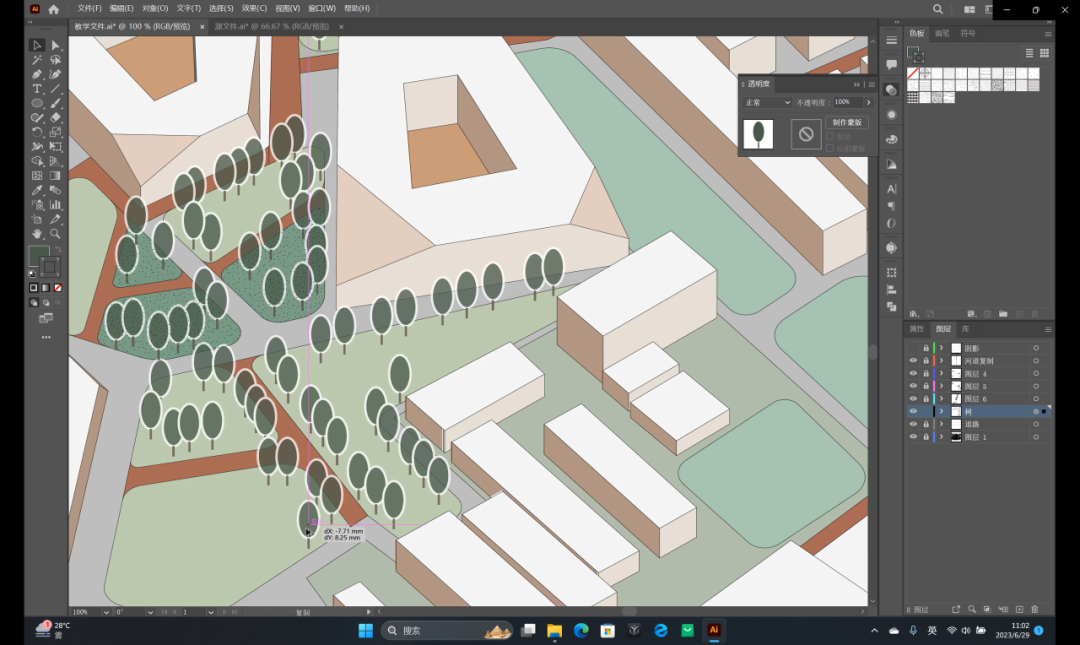
Task: Open the Windows Start button
Action: point(365,631)
